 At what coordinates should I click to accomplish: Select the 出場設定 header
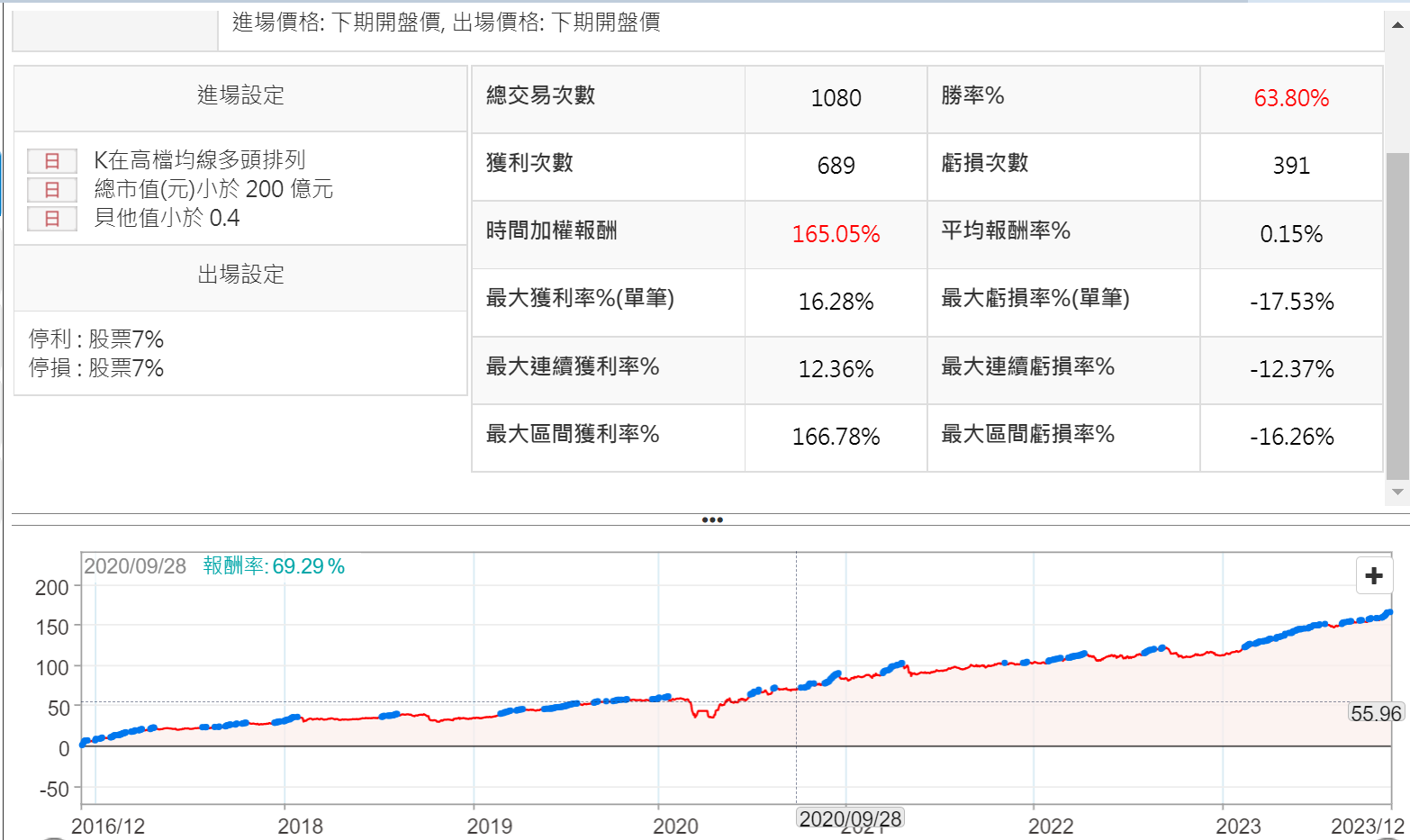point(240,275)
